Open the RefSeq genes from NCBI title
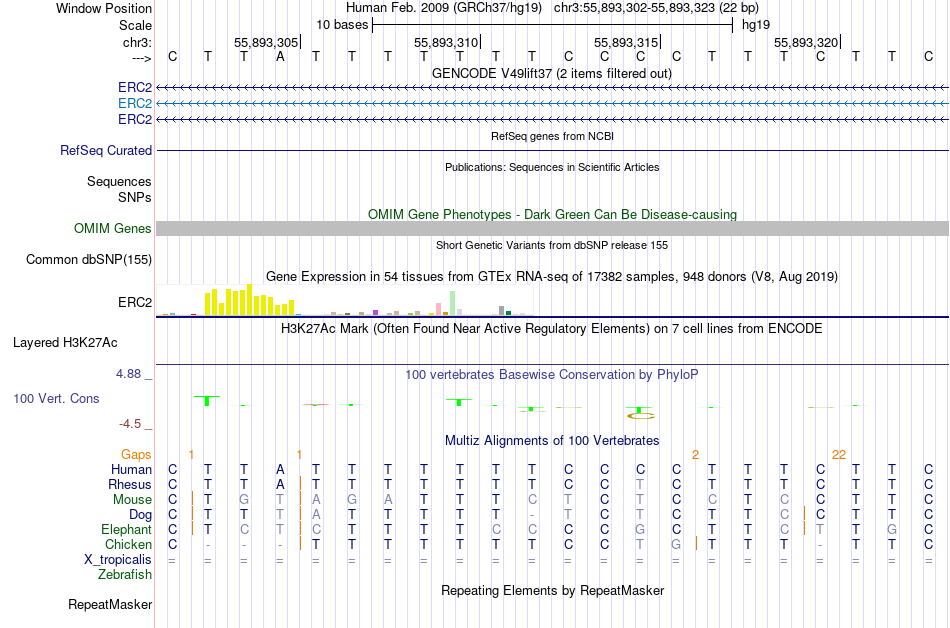The height and width of the screenshot is (628, 950). [552, 136]
